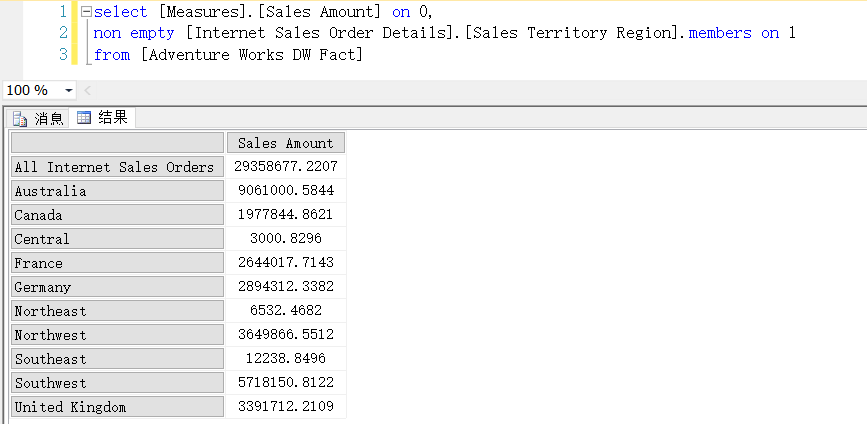This screenshot has width=867, height=424.
Task: Click the cell value 29358677.2207
Action: (x=286, y=166)
